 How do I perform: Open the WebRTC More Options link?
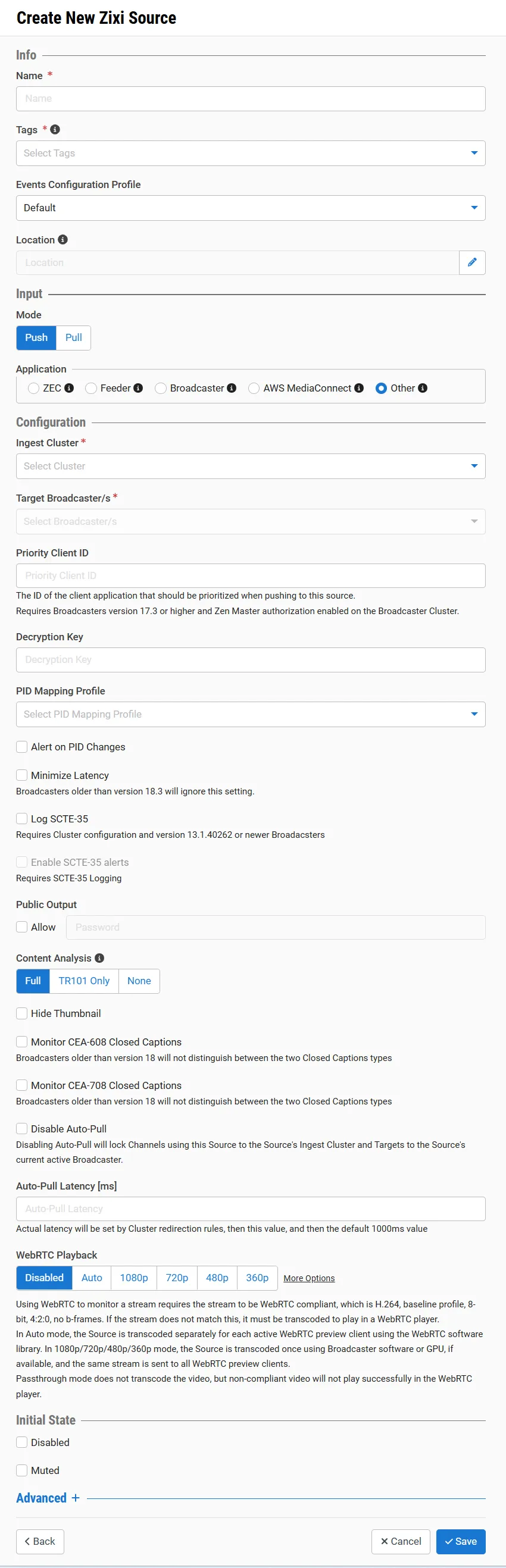(x=310, y=1279)
